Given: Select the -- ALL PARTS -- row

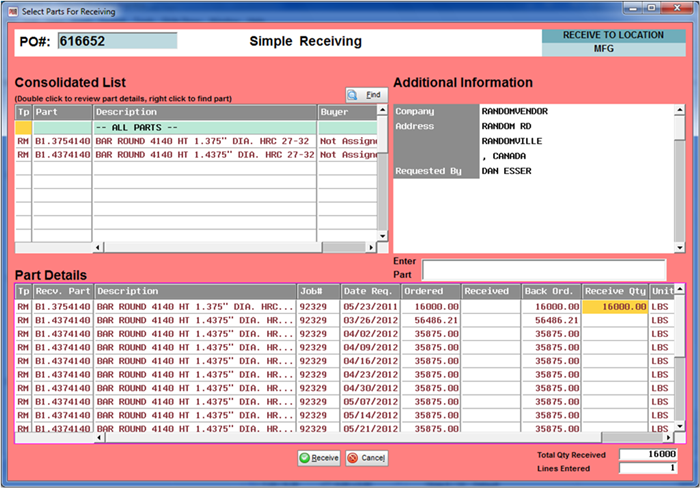Looking at the screenshot, I should pos(196,128).
